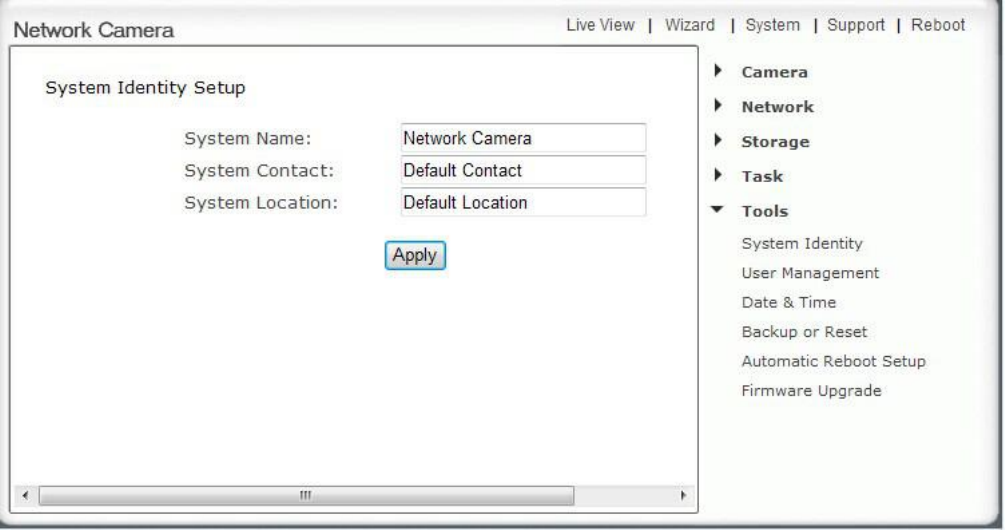Expand the Task section triangle
The width and height of the screenshot is (1005, 530).
718,175
